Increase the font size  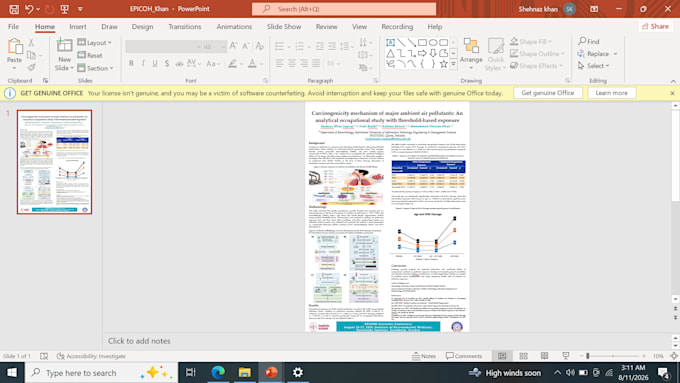(x=233, y=46)
